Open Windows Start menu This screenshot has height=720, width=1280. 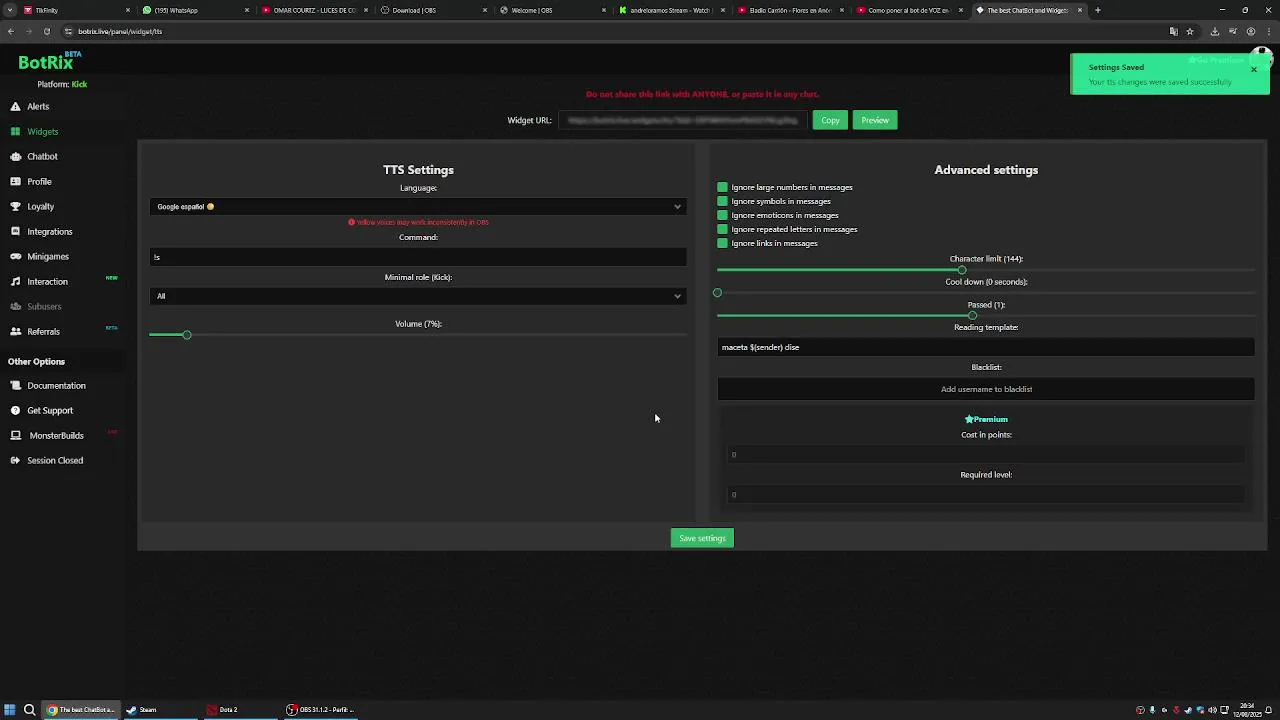click(x=10, y=710)
